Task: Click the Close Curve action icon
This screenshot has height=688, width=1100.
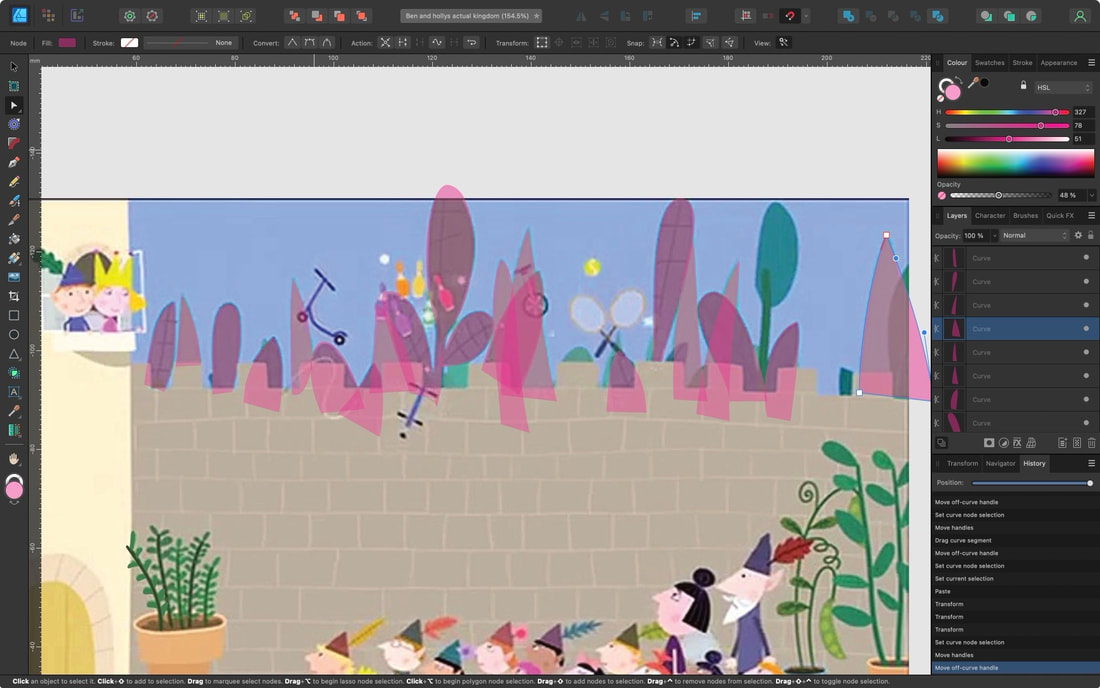Action: [403, 43]
